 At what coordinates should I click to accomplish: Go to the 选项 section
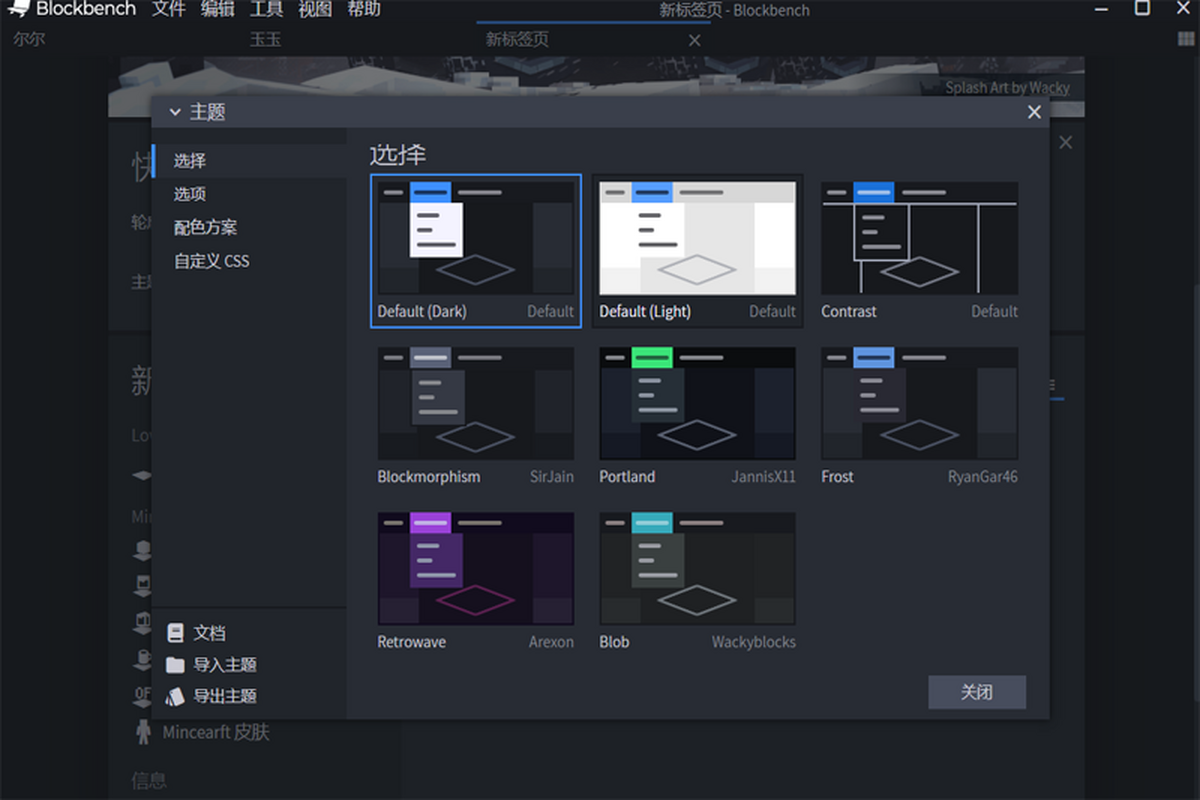190,194
